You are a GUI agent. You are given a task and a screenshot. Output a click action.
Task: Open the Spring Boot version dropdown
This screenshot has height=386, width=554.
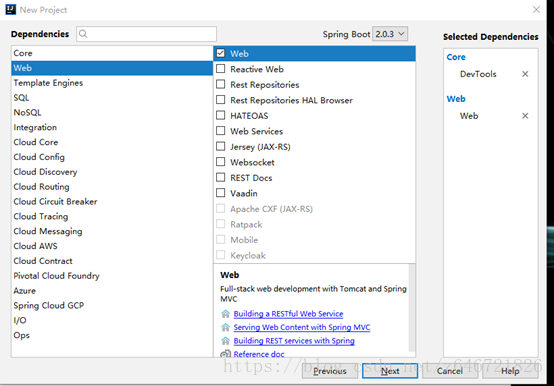click(x=390, y=34)
